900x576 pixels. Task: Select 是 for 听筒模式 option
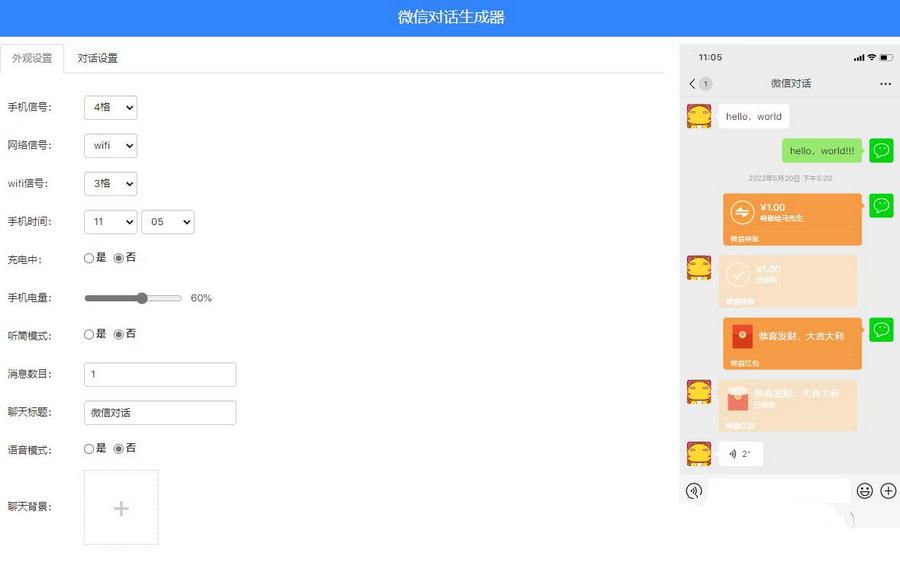89,335
